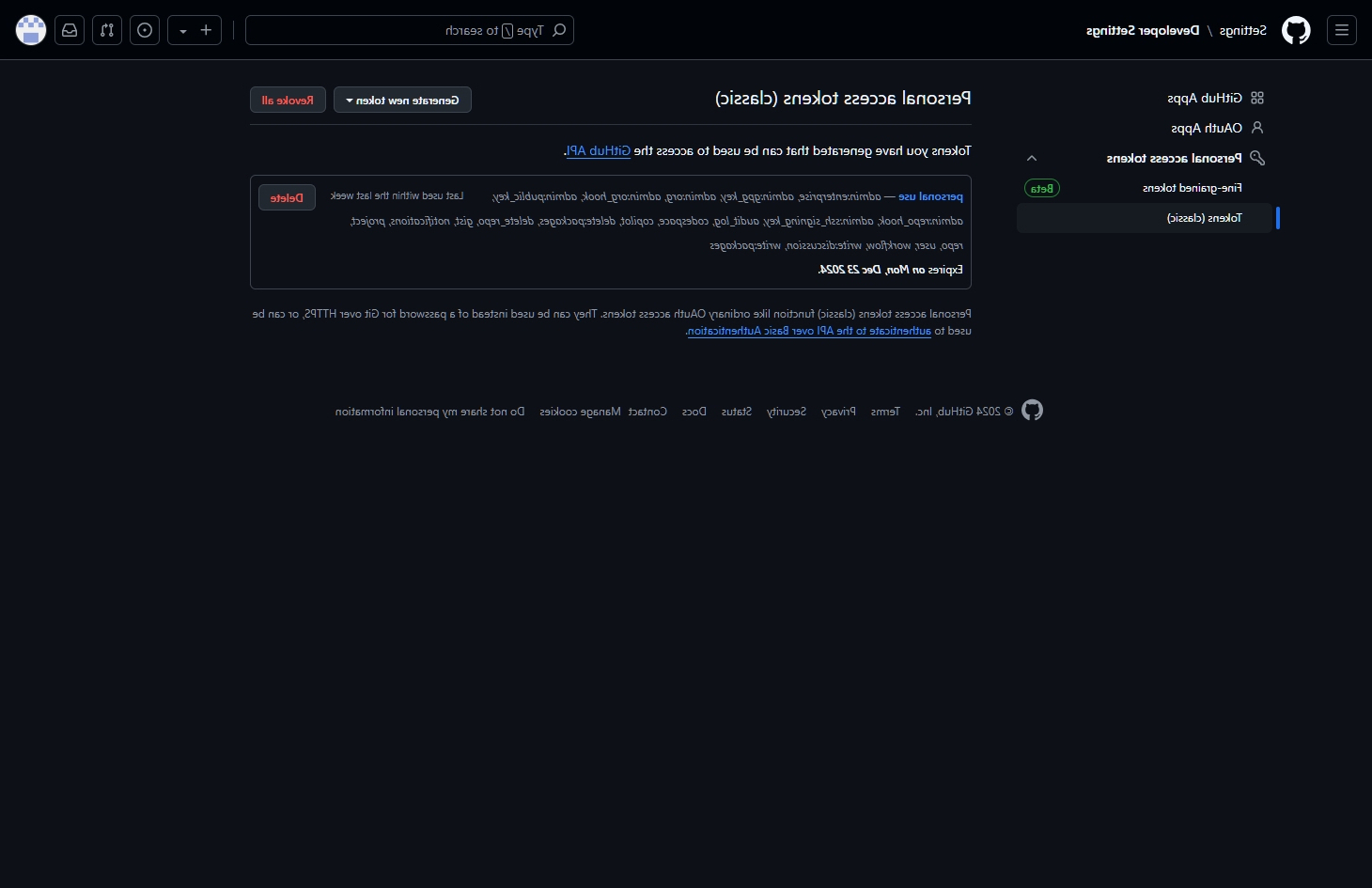Open the personal use token link
This screenshot has height=888, width=1372.
[x=930, y=196]
